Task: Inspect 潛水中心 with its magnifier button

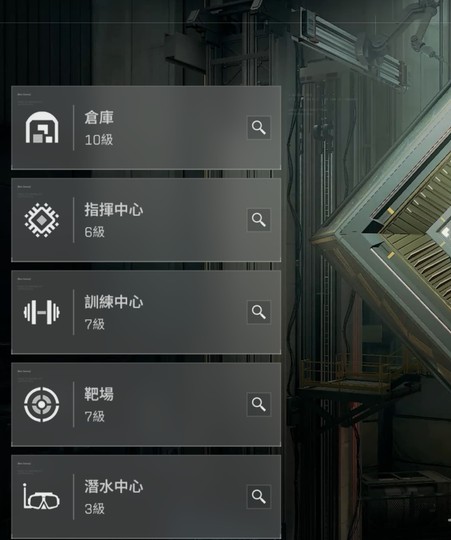Action: 259,497
